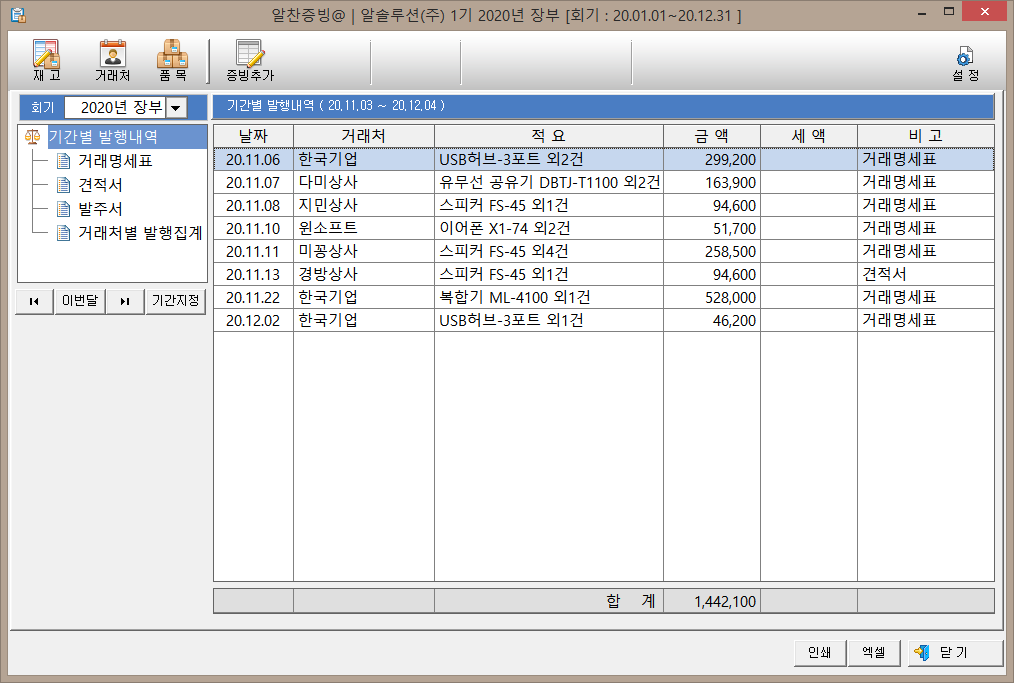The width and height of the screenshot is (1014, 683).
Task: Click the 거래명세표 tree document icon
Action: [x=63, y=160]
